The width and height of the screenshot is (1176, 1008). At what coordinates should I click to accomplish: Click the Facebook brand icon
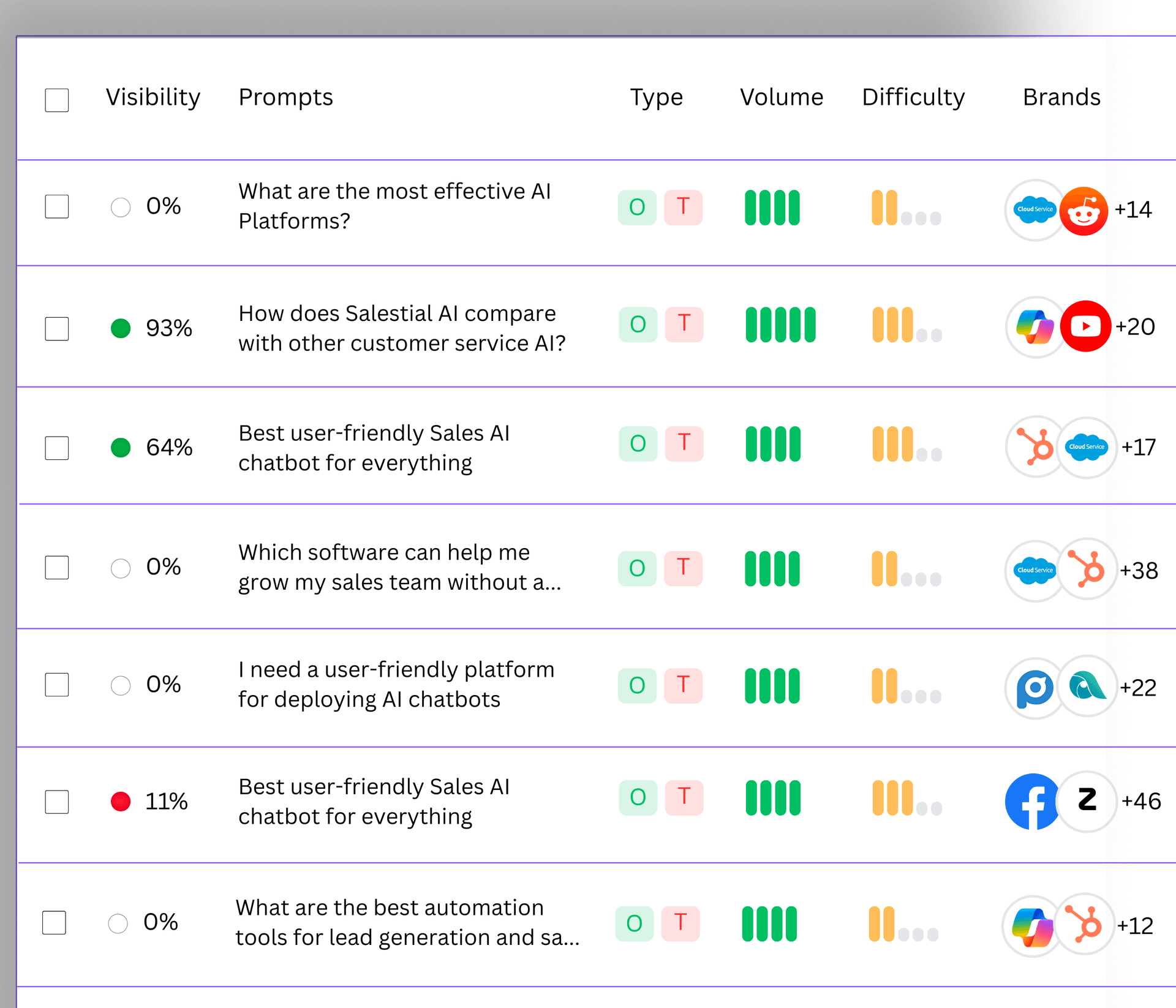(x=1033, y=801)
